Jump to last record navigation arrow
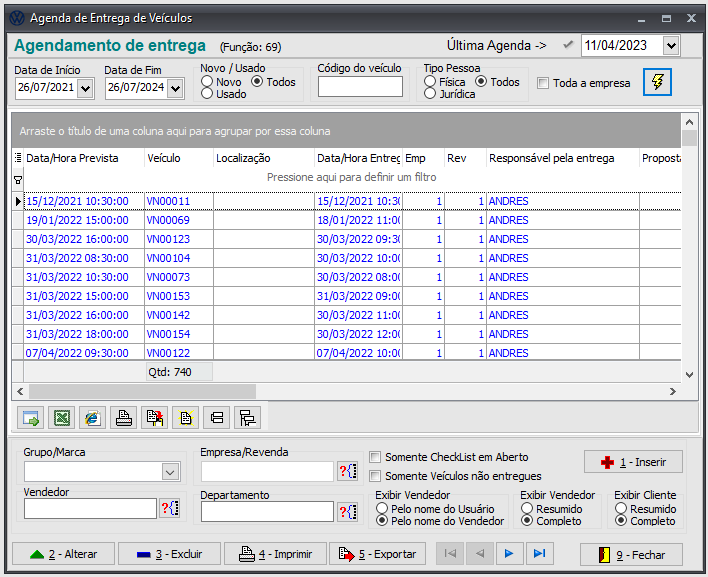Screen dimensions: 708x577 [539, 554]
